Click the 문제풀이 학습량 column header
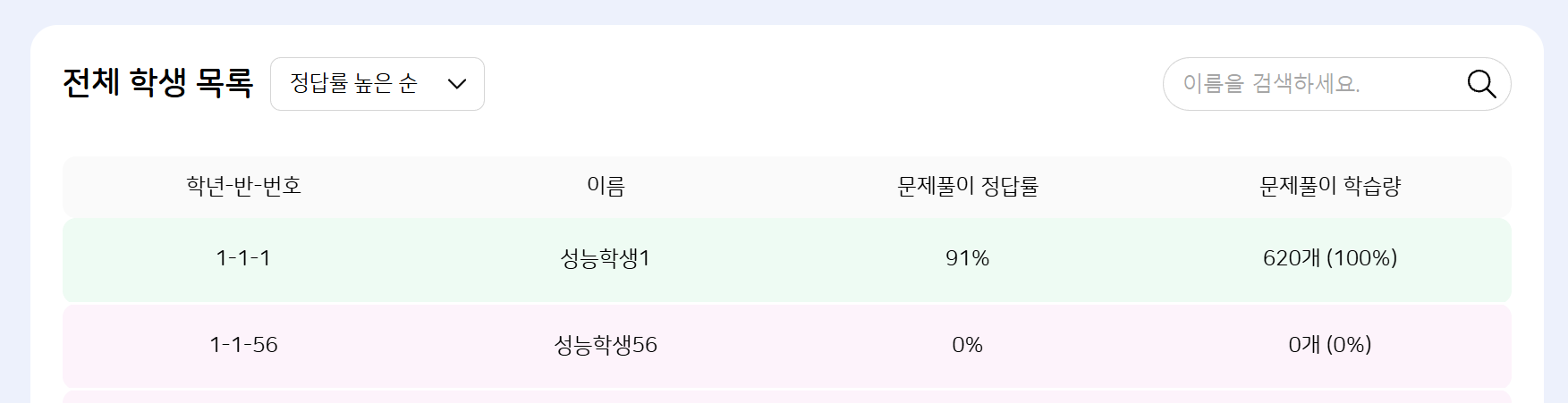The height and width of the screenshot is (403, 1568). click(x=1330, y=186)
